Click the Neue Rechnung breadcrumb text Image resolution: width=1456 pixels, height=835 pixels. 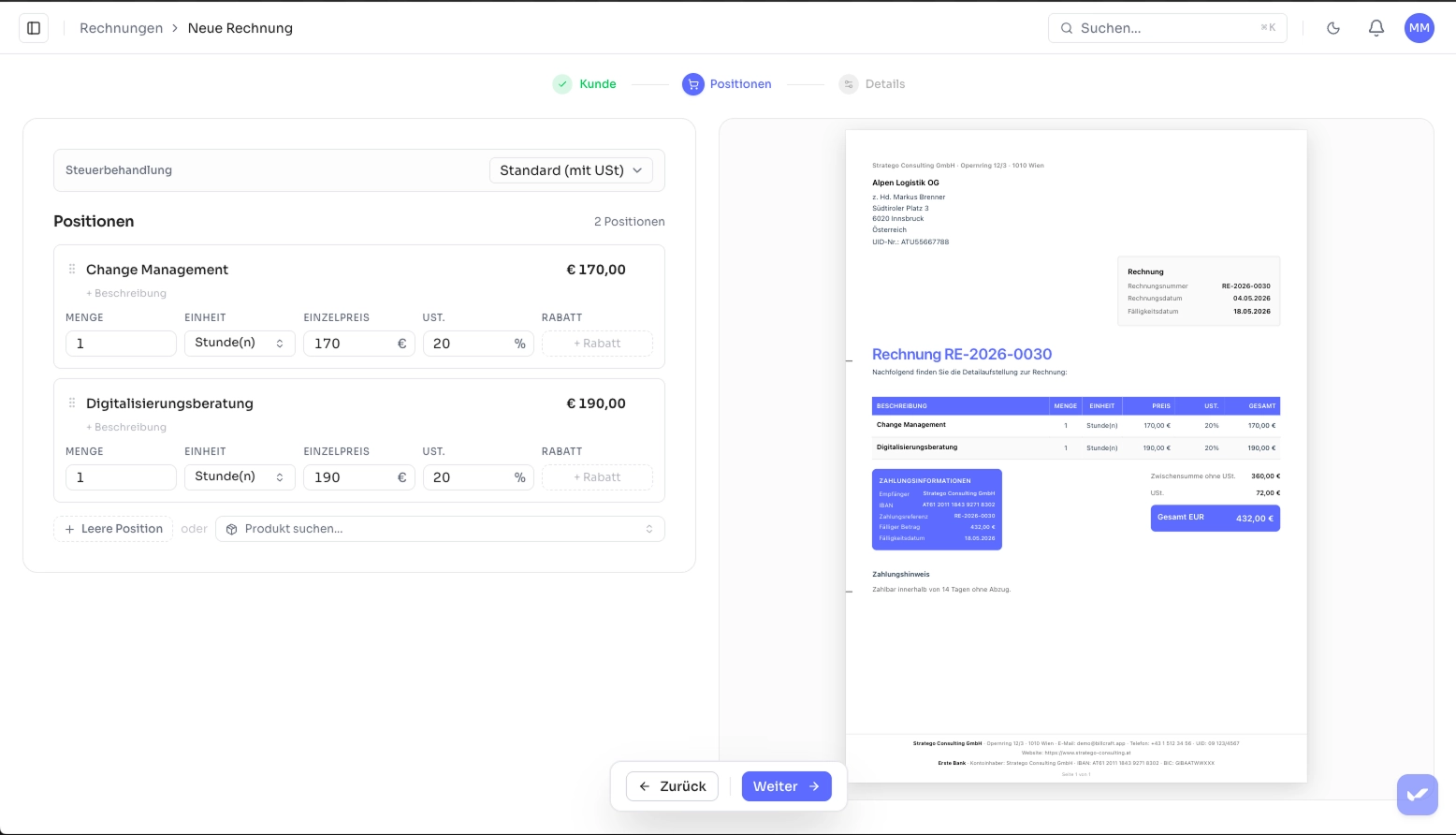[240, 28]
